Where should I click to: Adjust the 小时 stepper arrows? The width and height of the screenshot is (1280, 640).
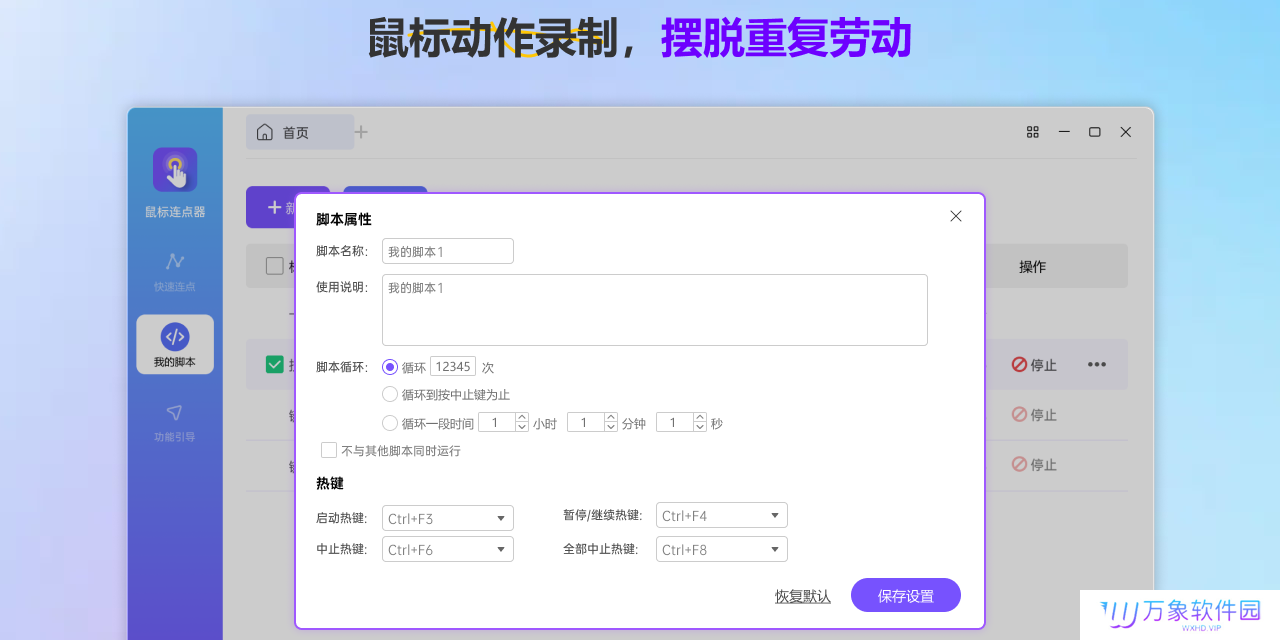coord(522,423)
